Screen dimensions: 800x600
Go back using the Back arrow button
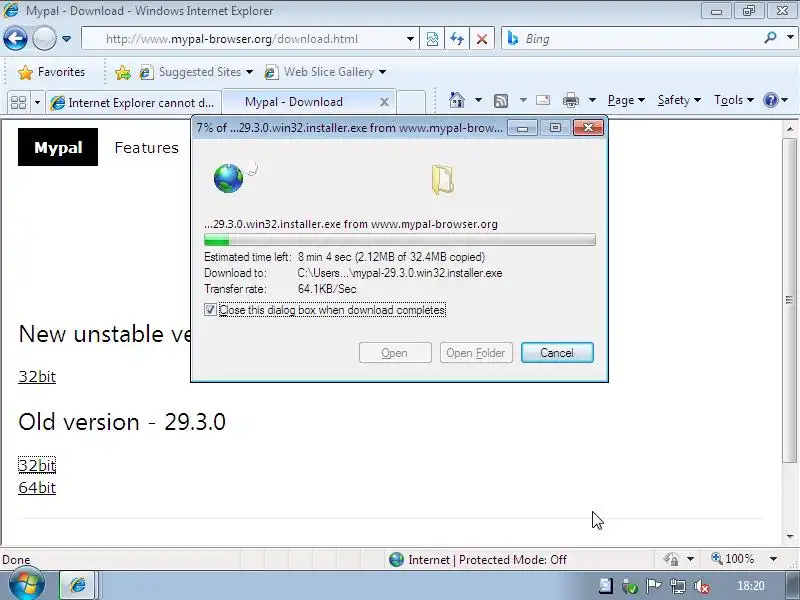coord(15,38)
